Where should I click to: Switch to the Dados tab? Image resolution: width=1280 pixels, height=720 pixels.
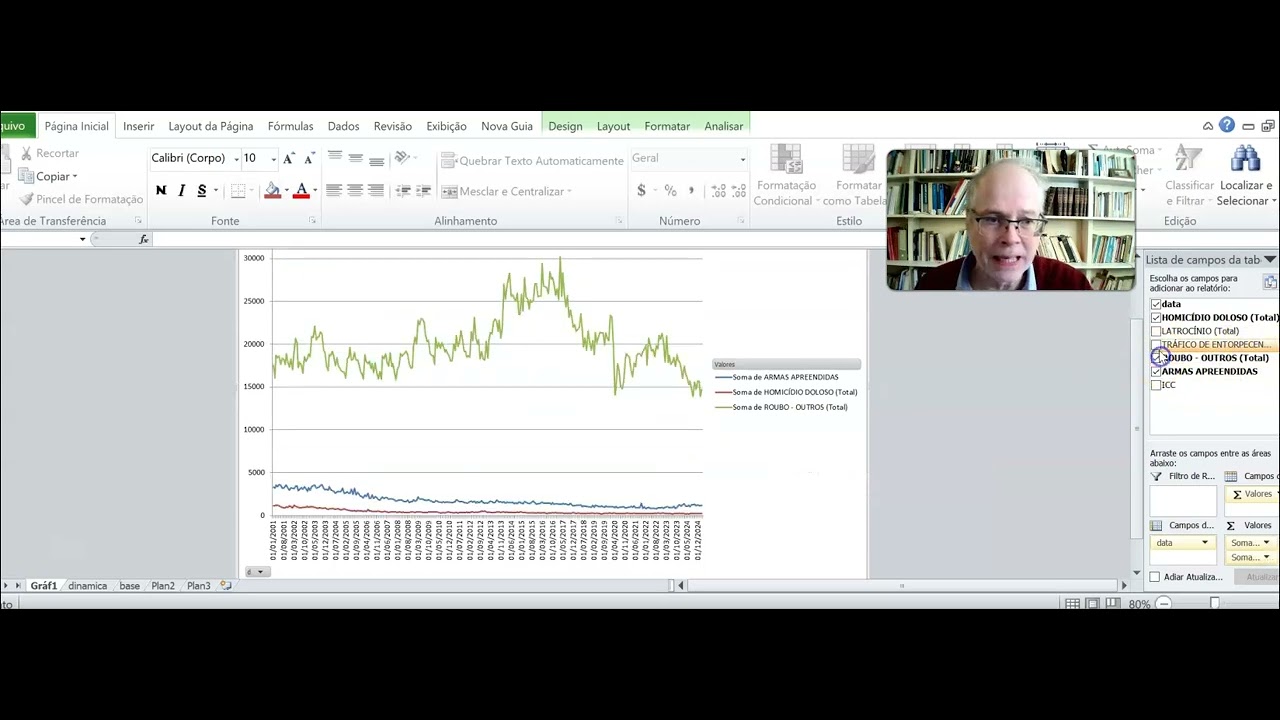point(343,126)
